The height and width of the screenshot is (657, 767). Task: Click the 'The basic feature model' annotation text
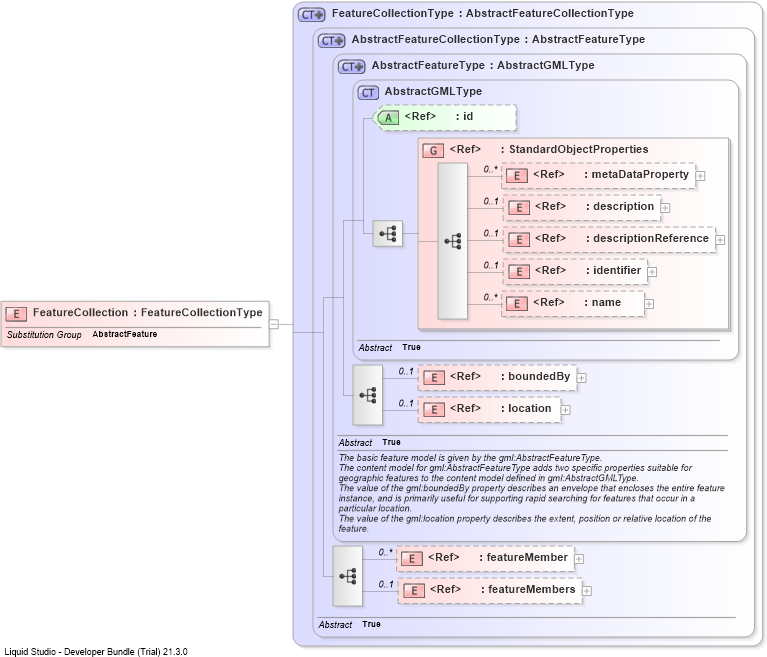click(x=470, y=458)
